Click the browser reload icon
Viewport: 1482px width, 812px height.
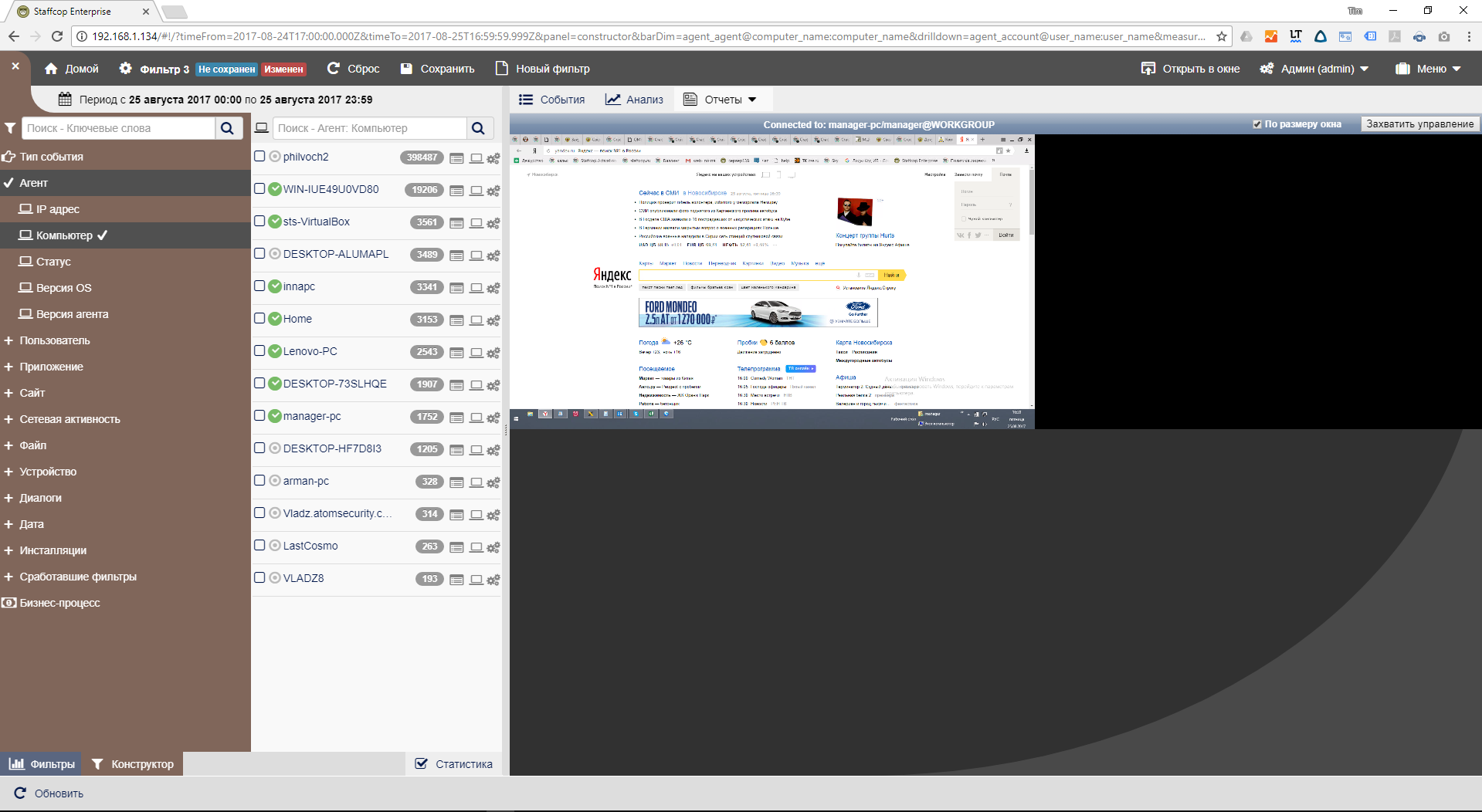(56, 36)
